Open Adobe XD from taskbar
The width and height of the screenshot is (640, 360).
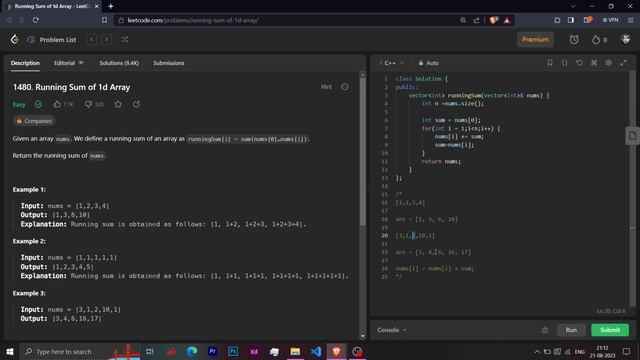point(254,351)
